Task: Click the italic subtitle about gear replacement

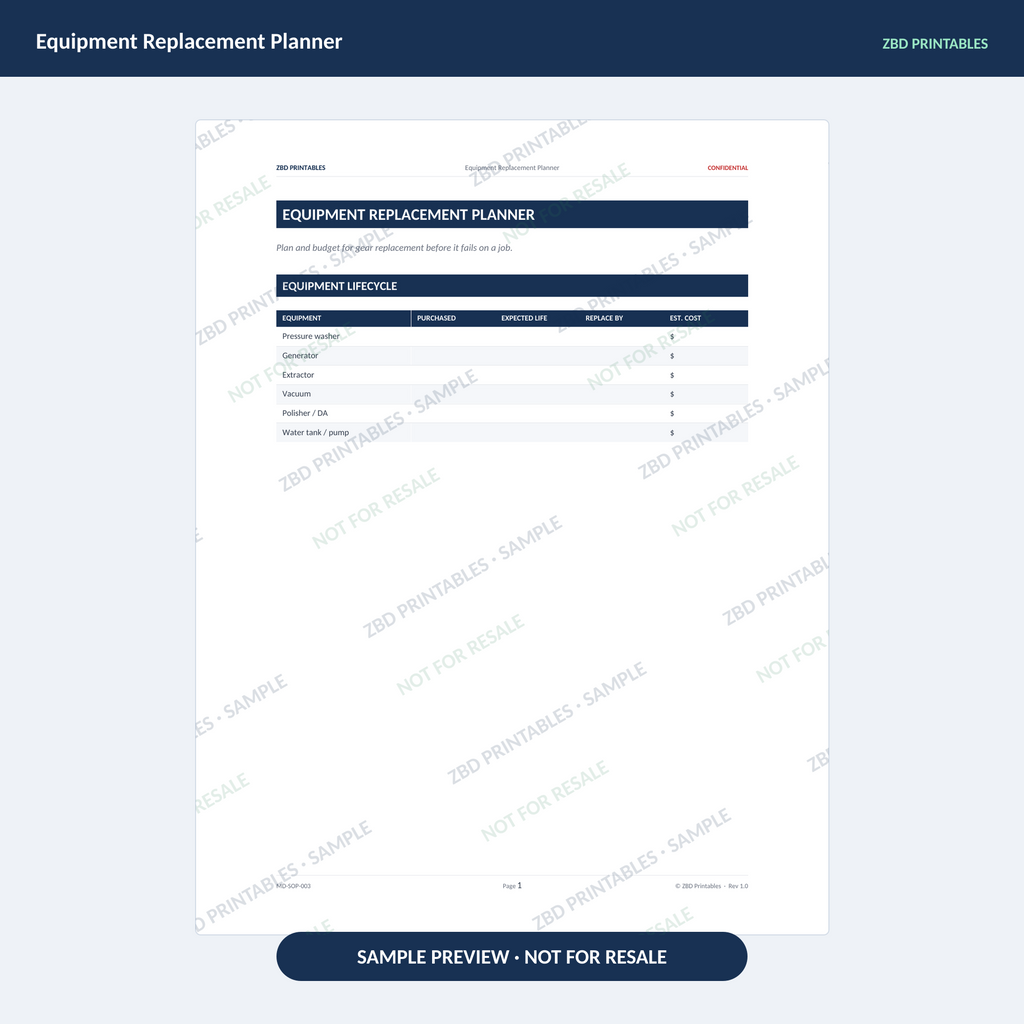Action: [394, 248]
